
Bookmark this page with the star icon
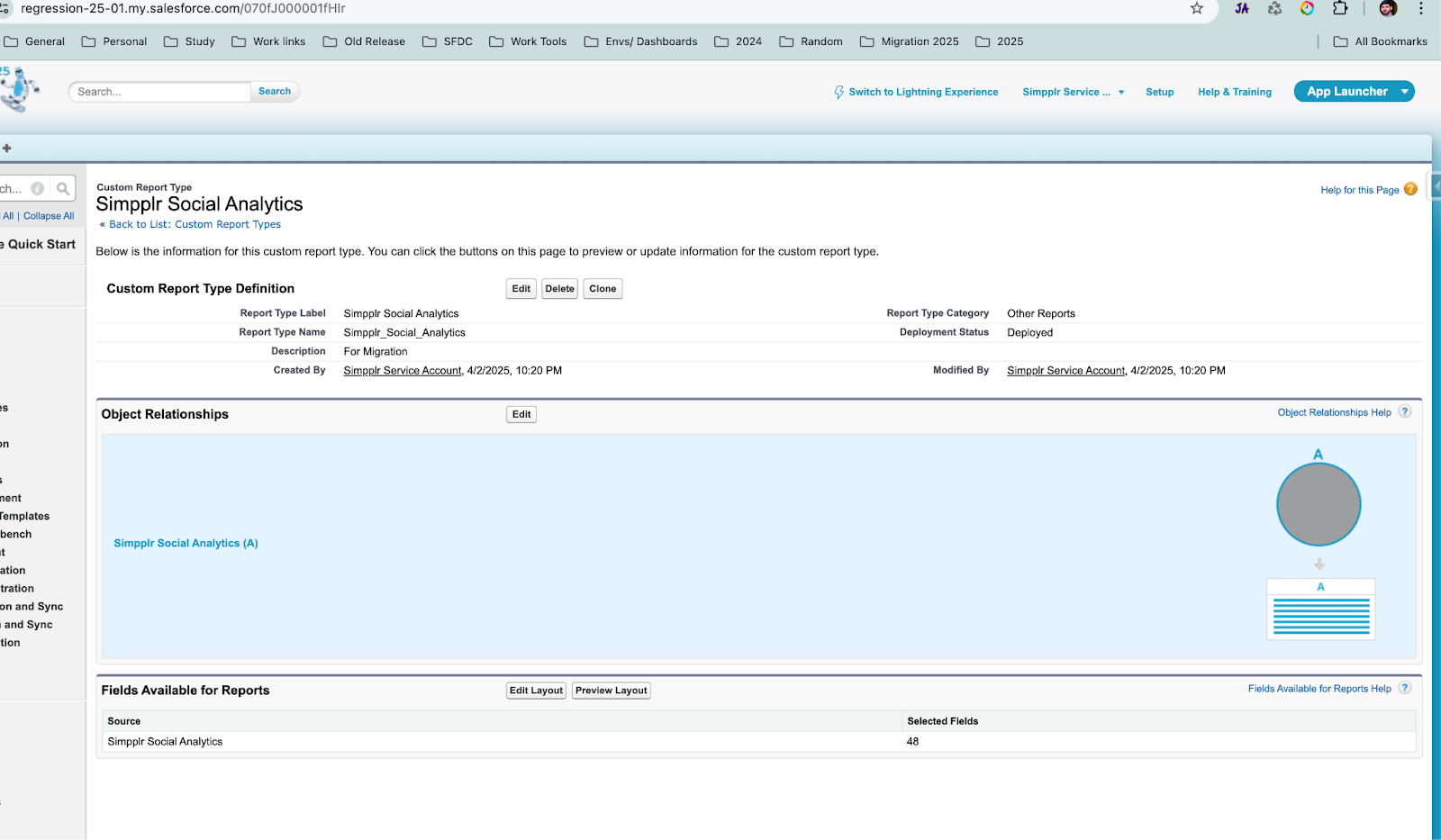pyautogui.click(x=1197, y=8)
